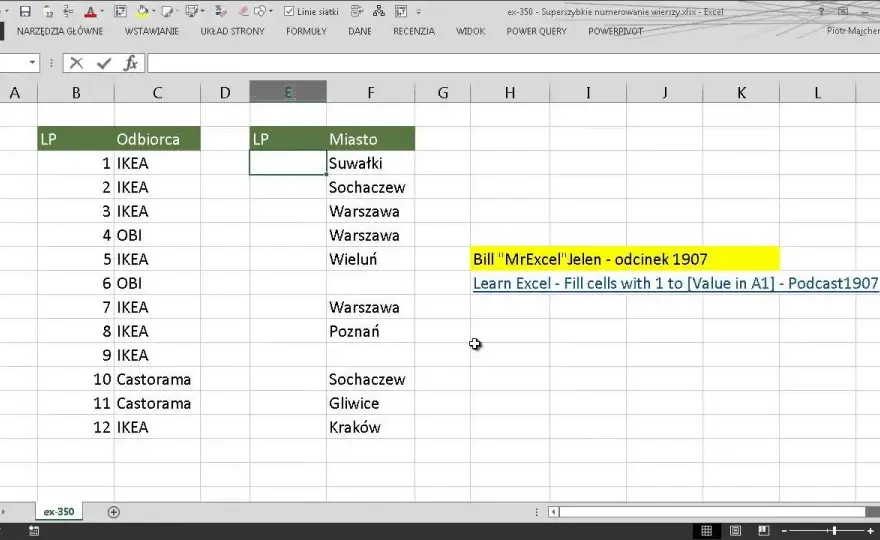Click the sticky note shape icon
880x540 pixels.
click(x=167, y=11)
